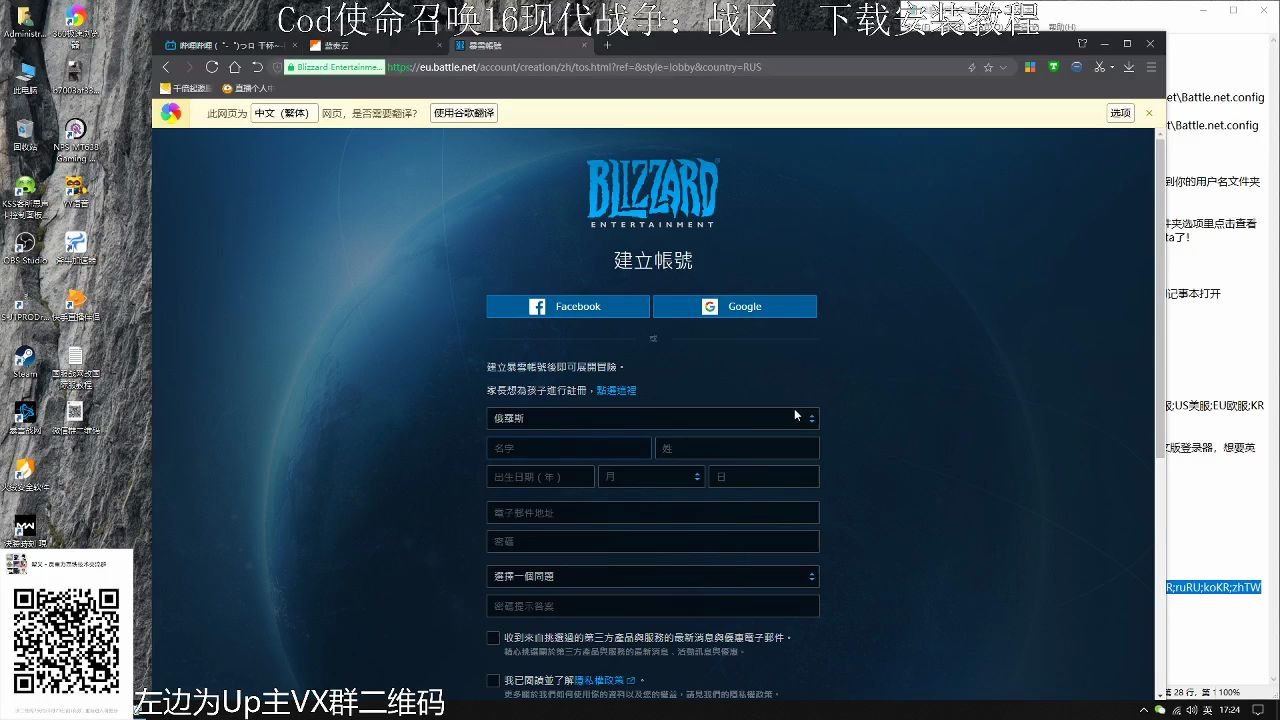Open the parent registration link (點選這裡)
This screenshot has width=1280, height=720.
(x=617, y=391)
